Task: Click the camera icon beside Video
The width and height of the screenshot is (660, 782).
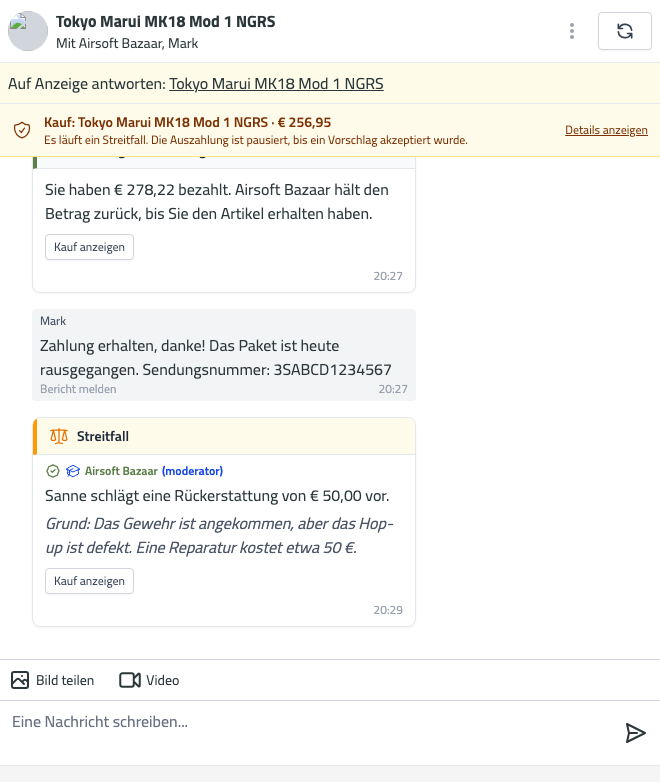Action: click(x=130, y=680)
